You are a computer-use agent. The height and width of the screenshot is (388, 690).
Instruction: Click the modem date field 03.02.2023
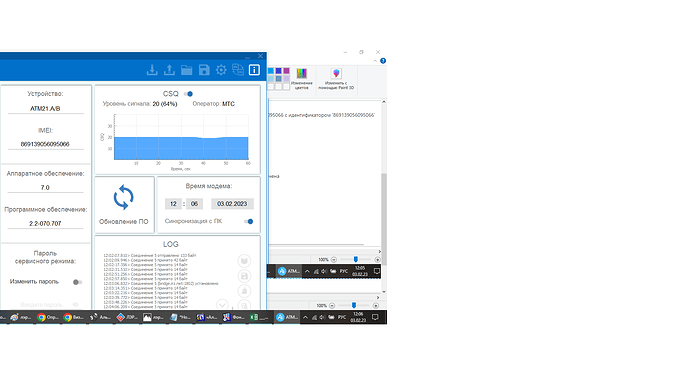(x=232, y=204)
